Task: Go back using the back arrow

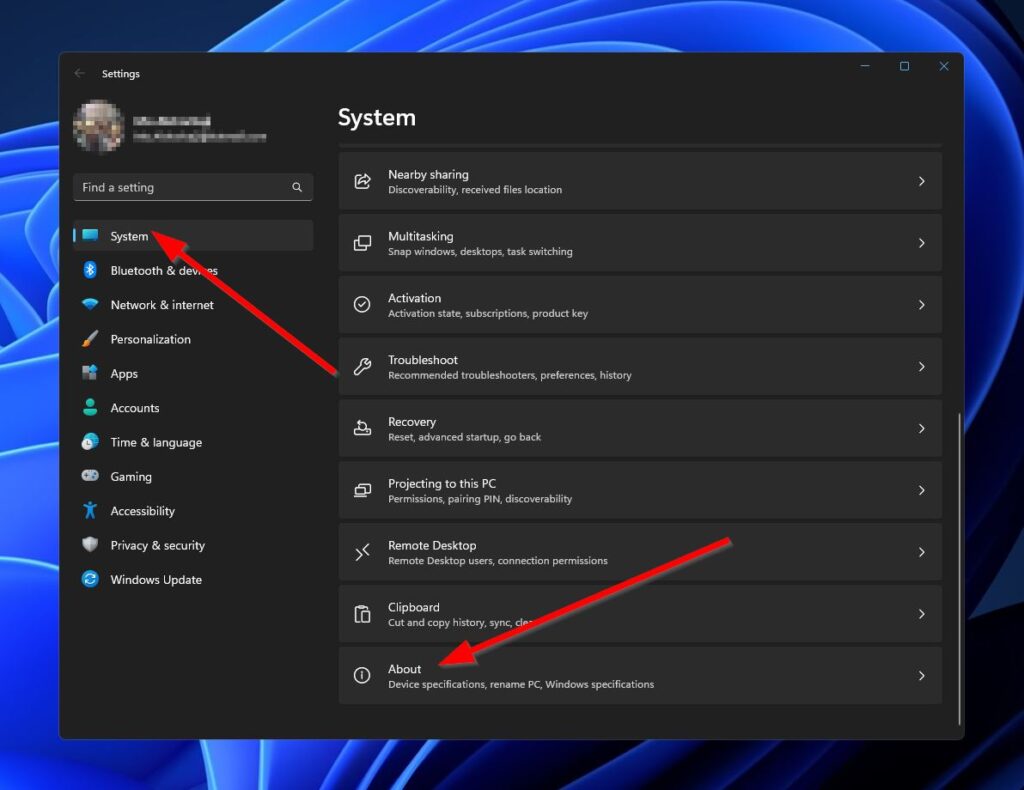Action: click(x=80, y=73)
